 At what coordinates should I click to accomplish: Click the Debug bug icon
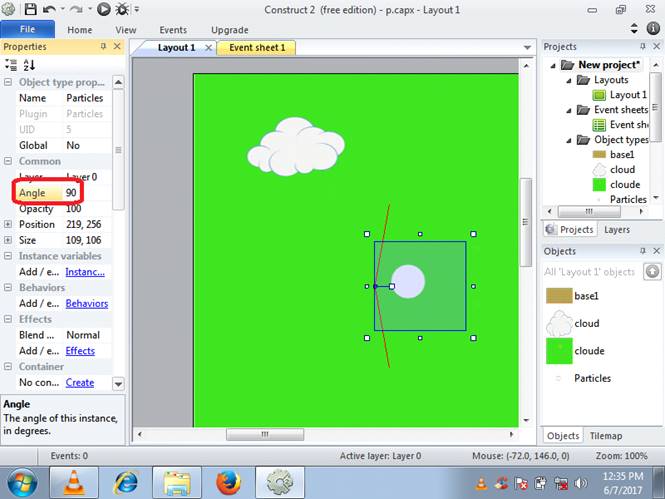click(x=122, y=9)
